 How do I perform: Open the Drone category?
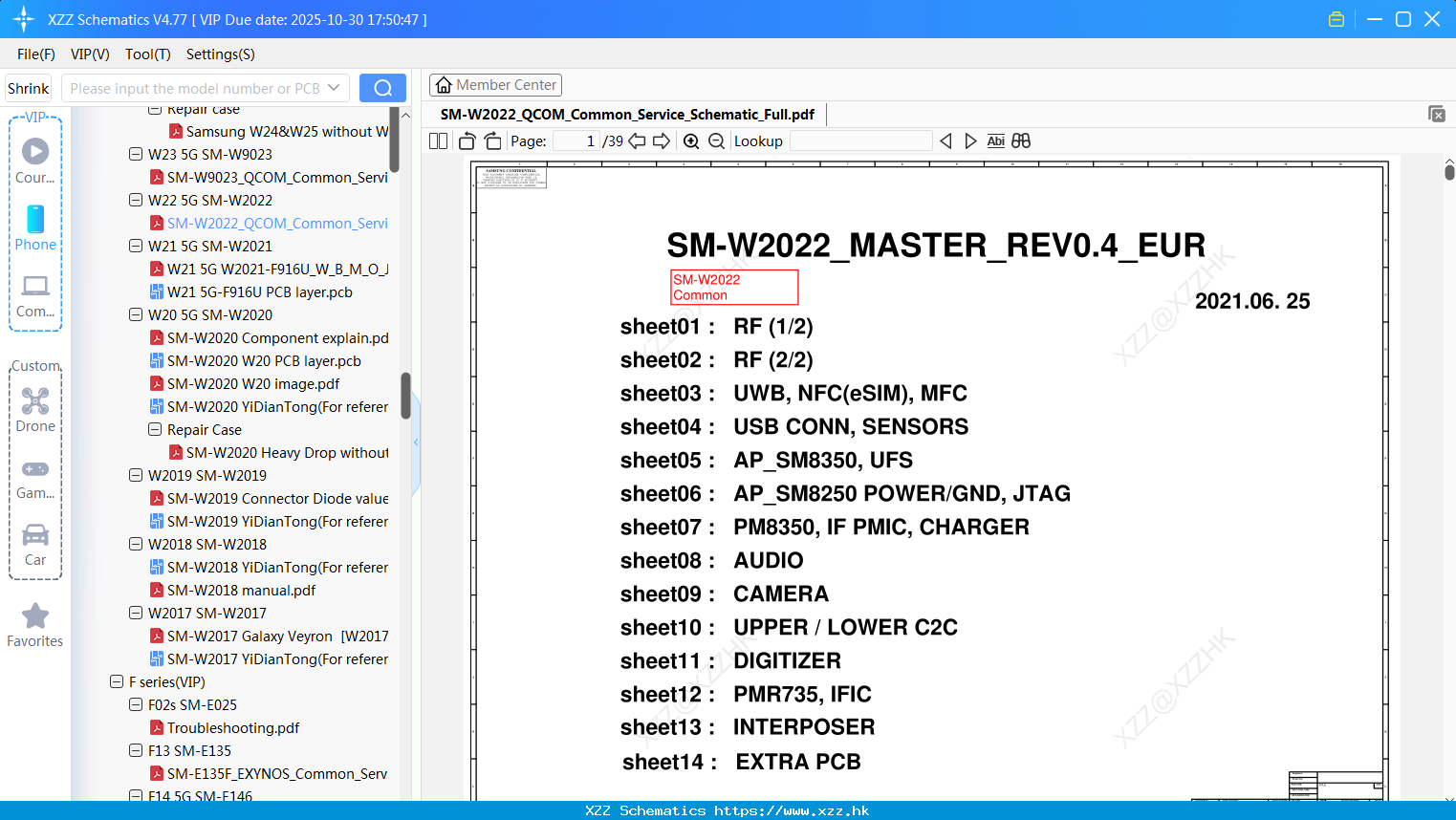pos(35,409)
